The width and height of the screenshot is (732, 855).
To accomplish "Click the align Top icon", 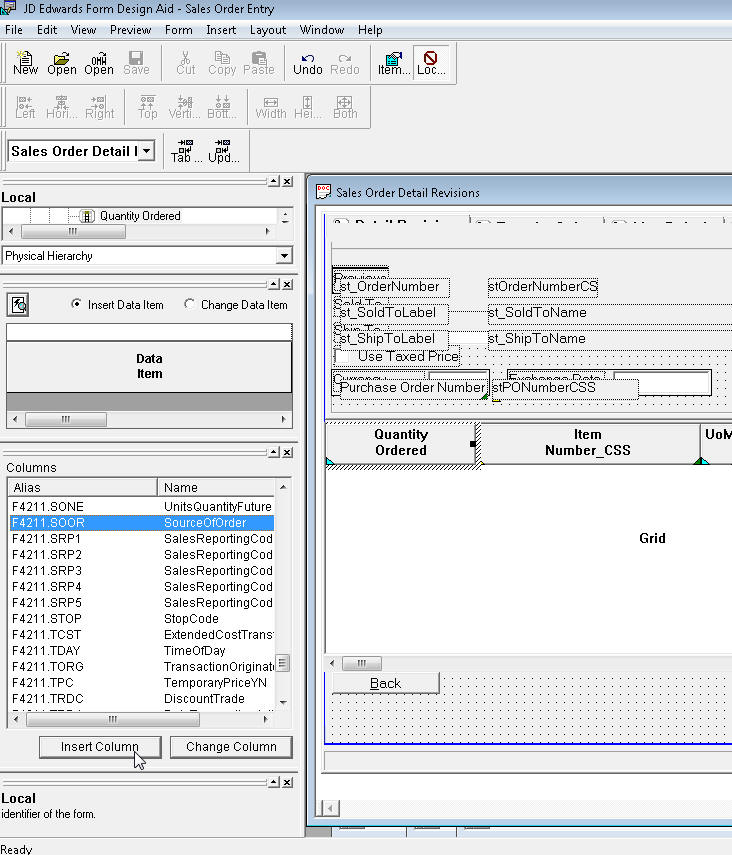I will [147, 107].
